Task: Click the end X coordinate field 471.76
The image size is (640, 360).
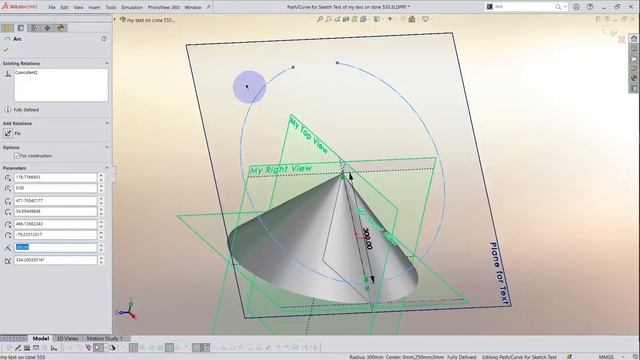Action: (56, 201)
